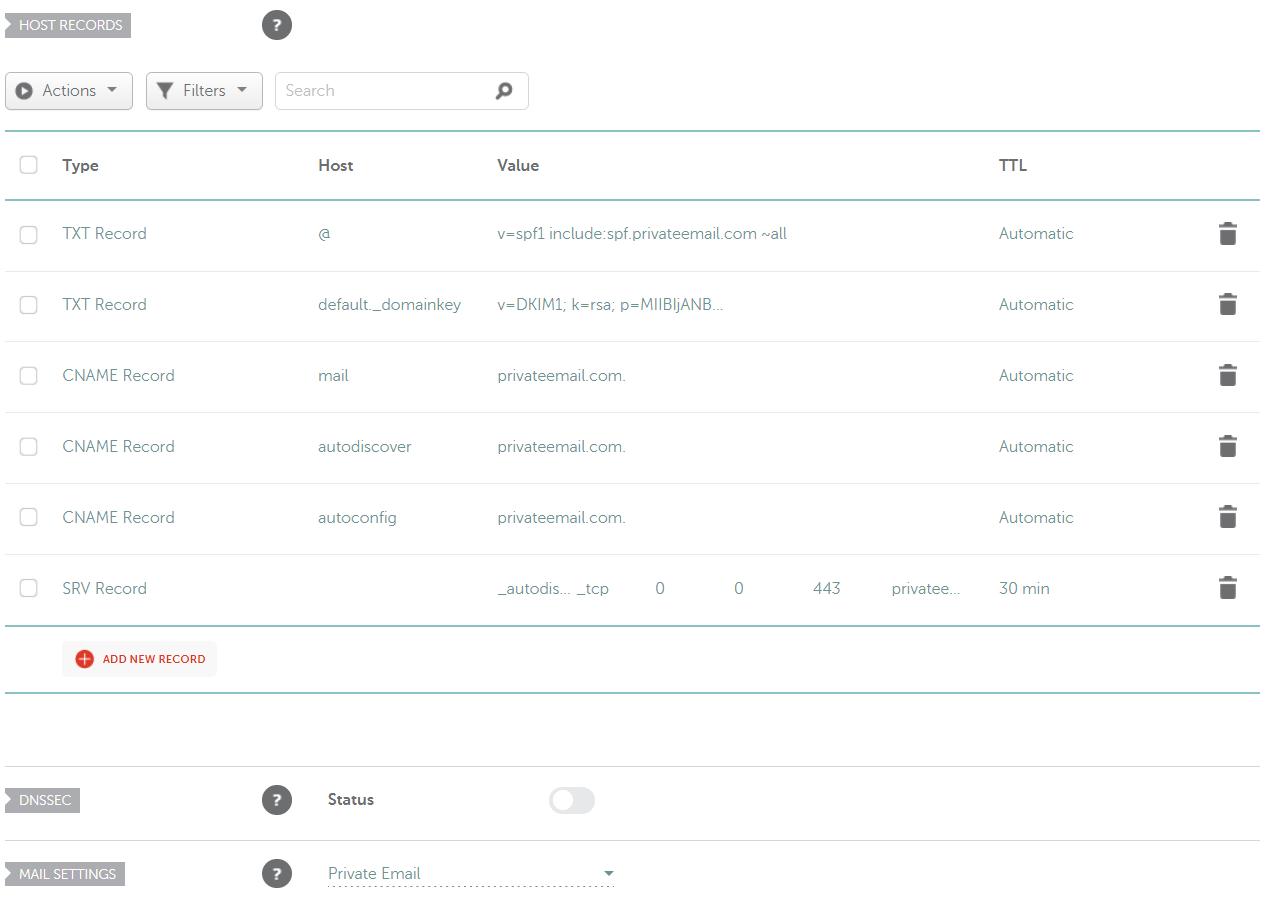Check the autodiscover record checkbox
Viewport: 1288px width, 912px height.
(x=28, y=447)
